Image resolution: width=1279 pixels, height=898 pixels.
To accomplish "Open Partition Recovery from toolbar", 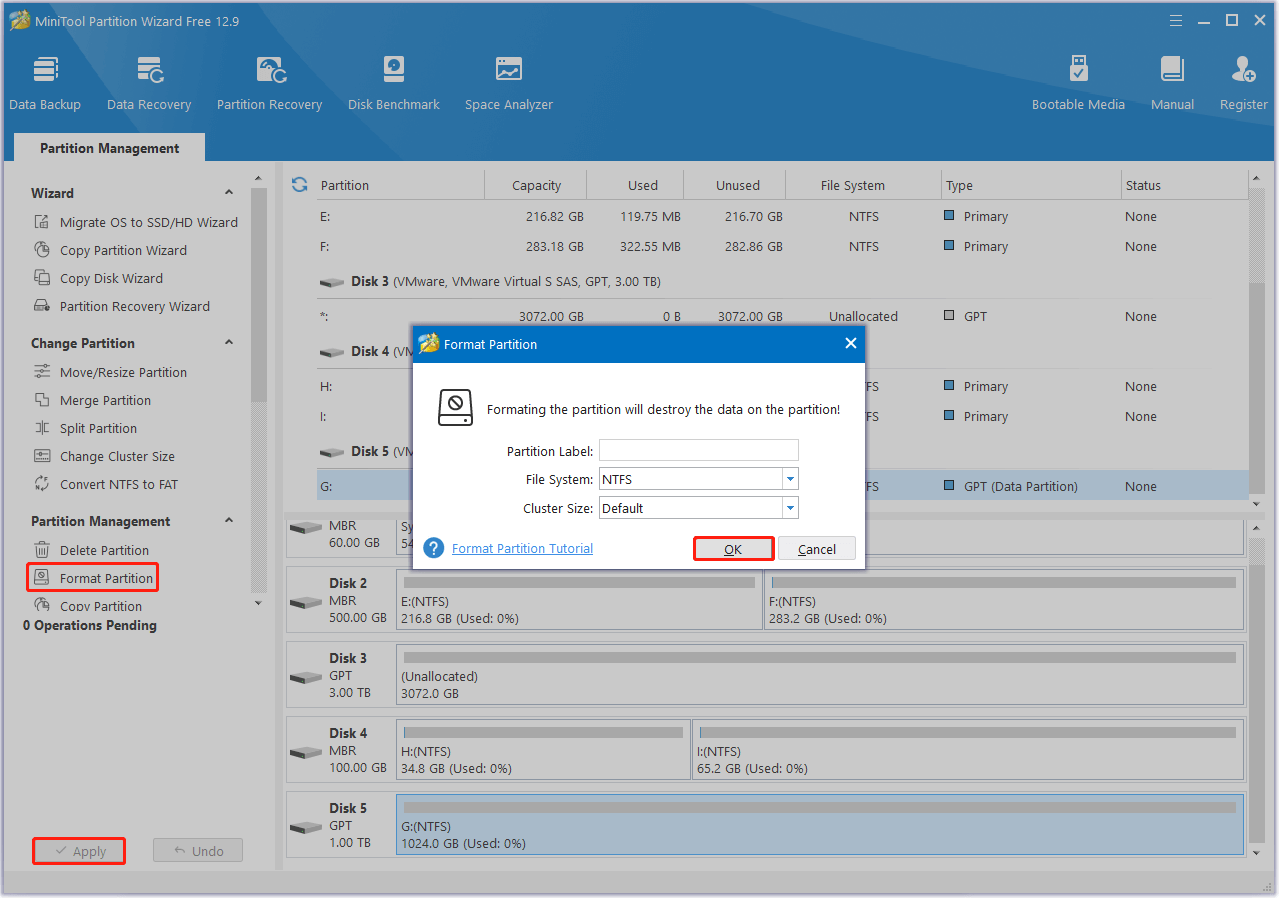I will pos(269,82).
